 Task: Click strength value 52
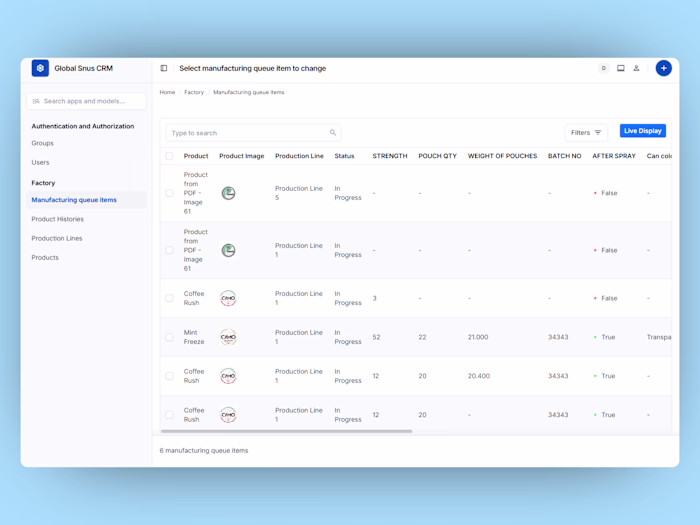coord(376,337)
